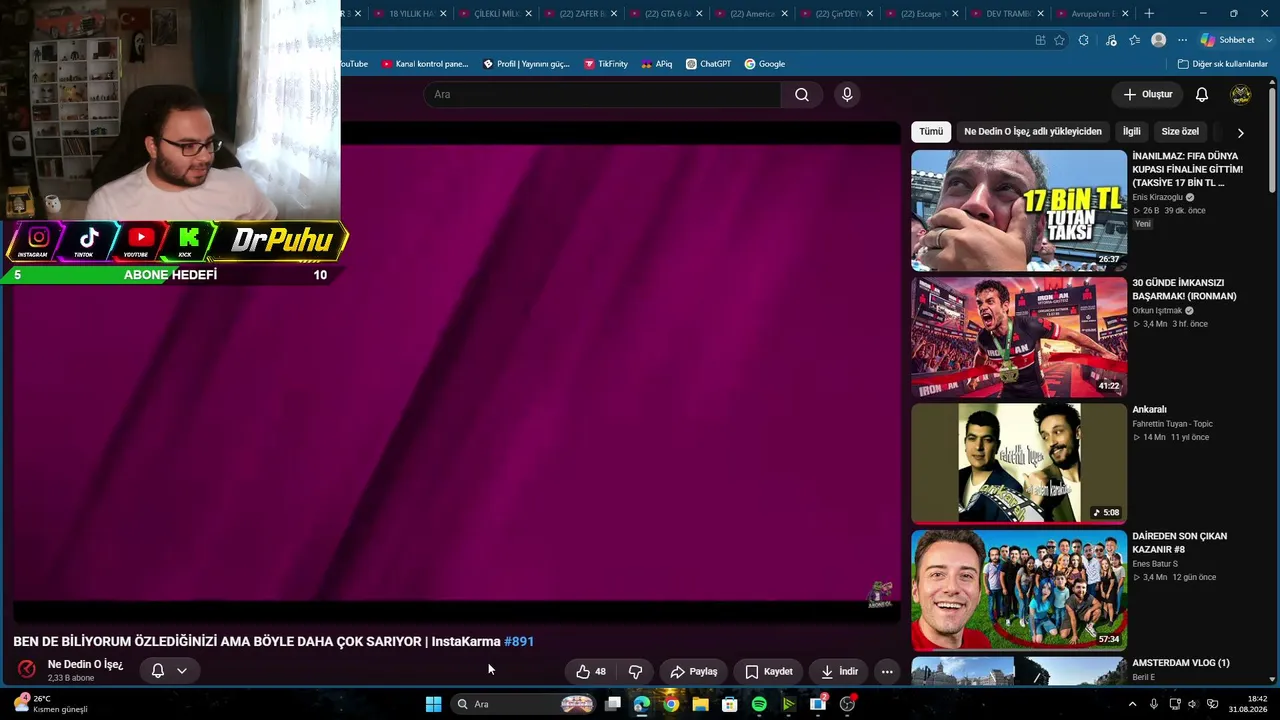Screen dimensions: 1280x720
Task: Open split screen icon in address bar
Action: point(1040,40)
